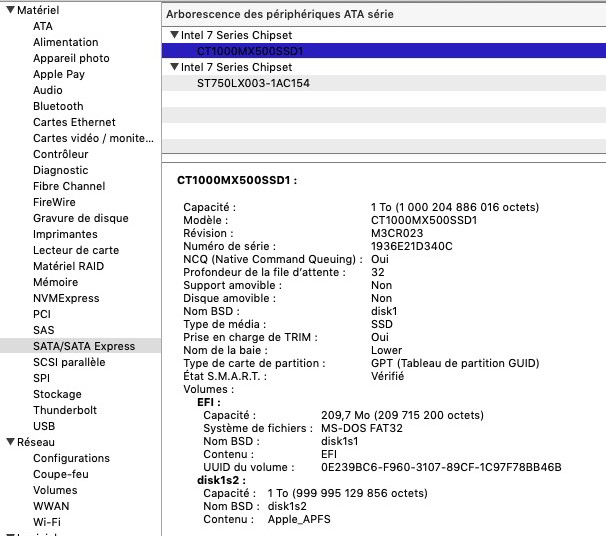Open the PCI category
The image size is (606, 536).
pyautogui.click(x=42, y=314)
